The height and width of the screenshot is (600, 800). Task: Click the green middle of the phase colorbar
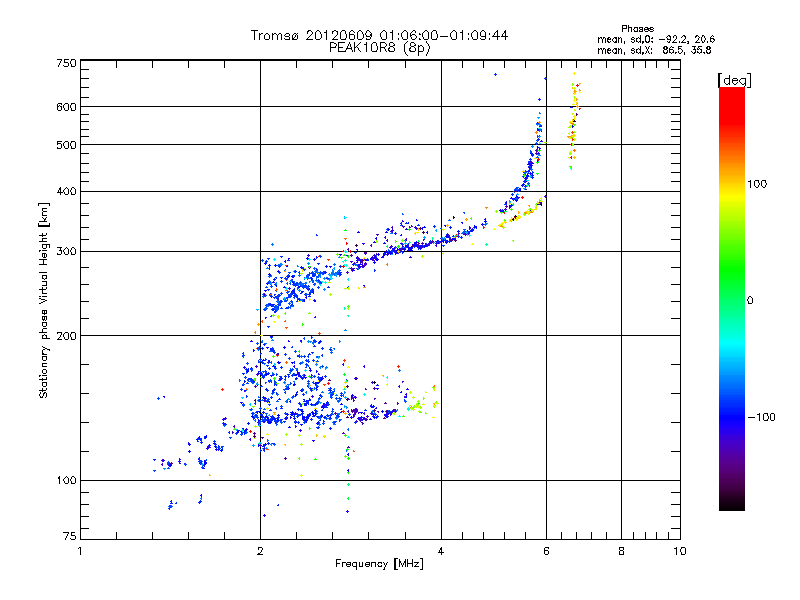click(732, 270)
